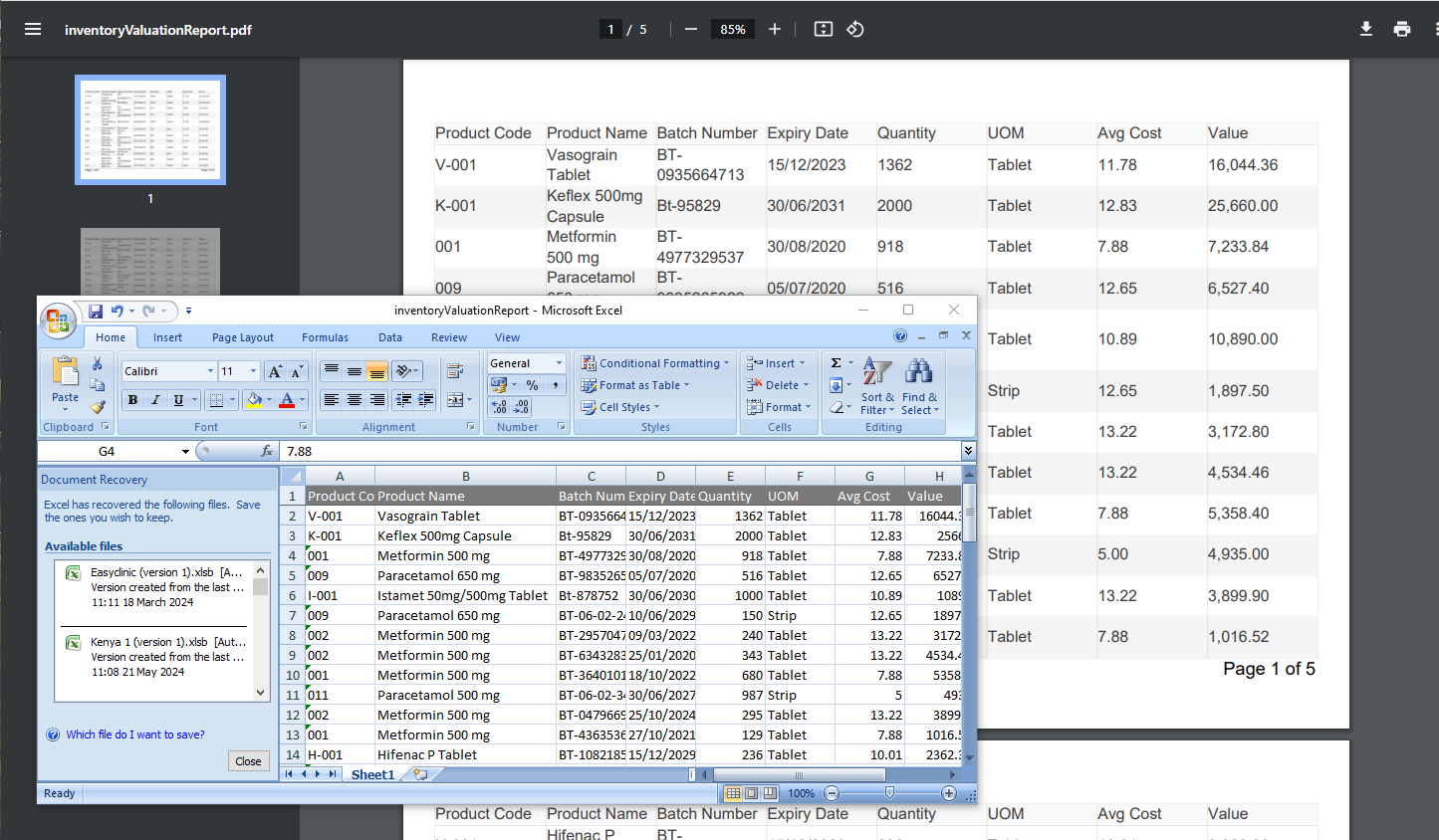Toggle center text alignment
The width and height of the screenshot is (1439, 840).
click(355, 400)
